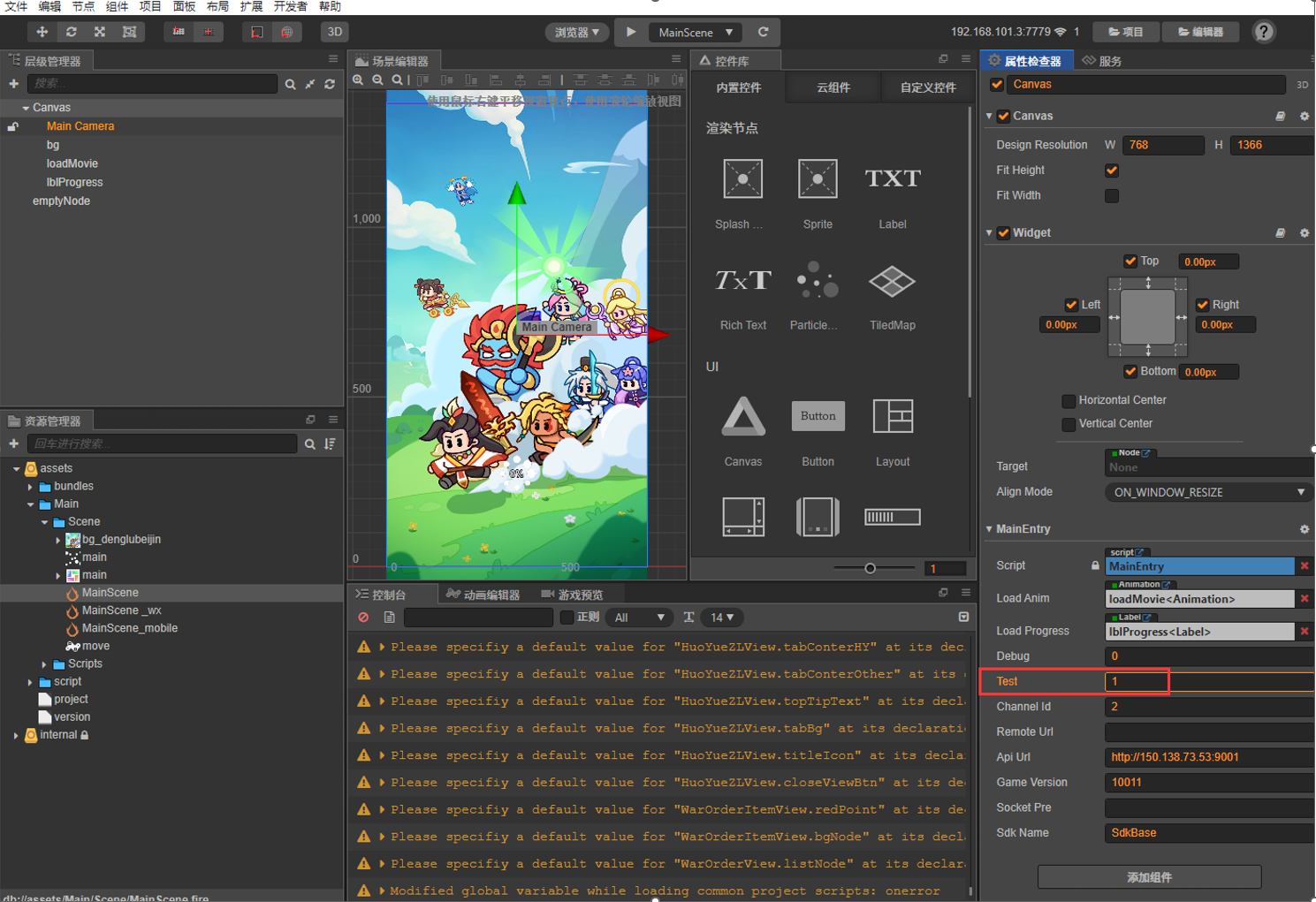Disable the Fit Height checkbox
The height and width of the screenshot is (902, 1316).
(1112, 171)
